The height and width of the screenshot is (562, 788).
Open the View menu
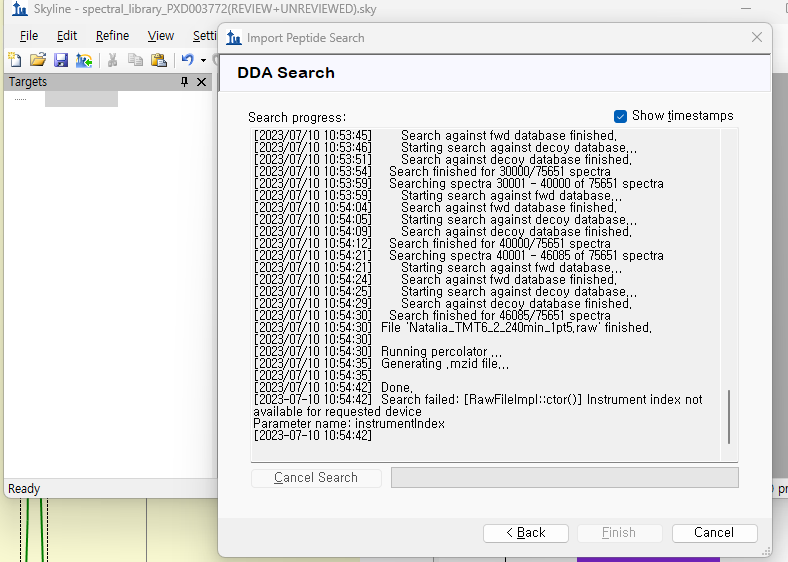[x=160, y=36]
